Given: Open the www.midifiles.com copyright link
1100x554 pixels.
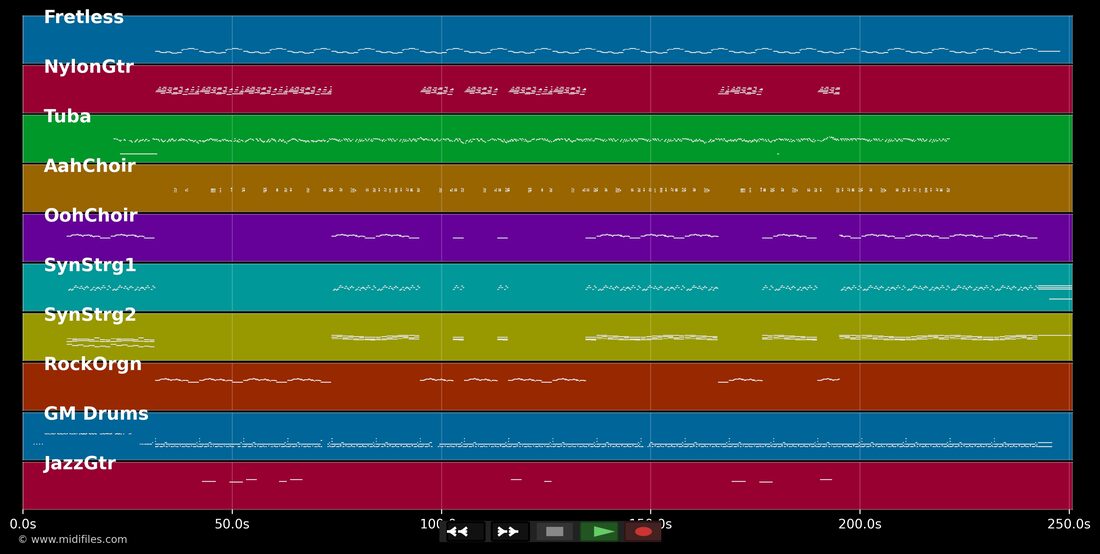Looking at the screenshot, I should 73,539.
